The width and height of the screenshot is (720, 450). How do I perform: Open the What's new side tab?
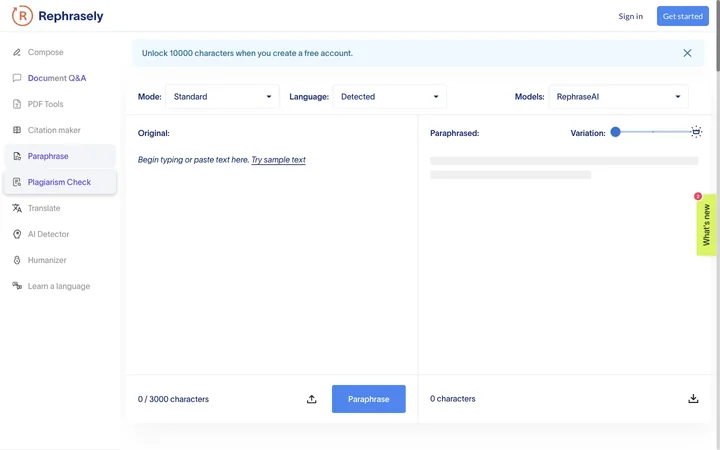706,225
